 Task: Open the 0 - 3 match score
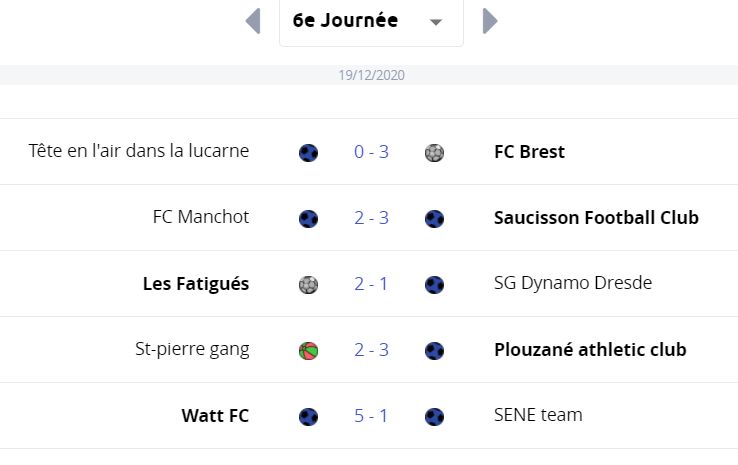[x=371, y=152]
